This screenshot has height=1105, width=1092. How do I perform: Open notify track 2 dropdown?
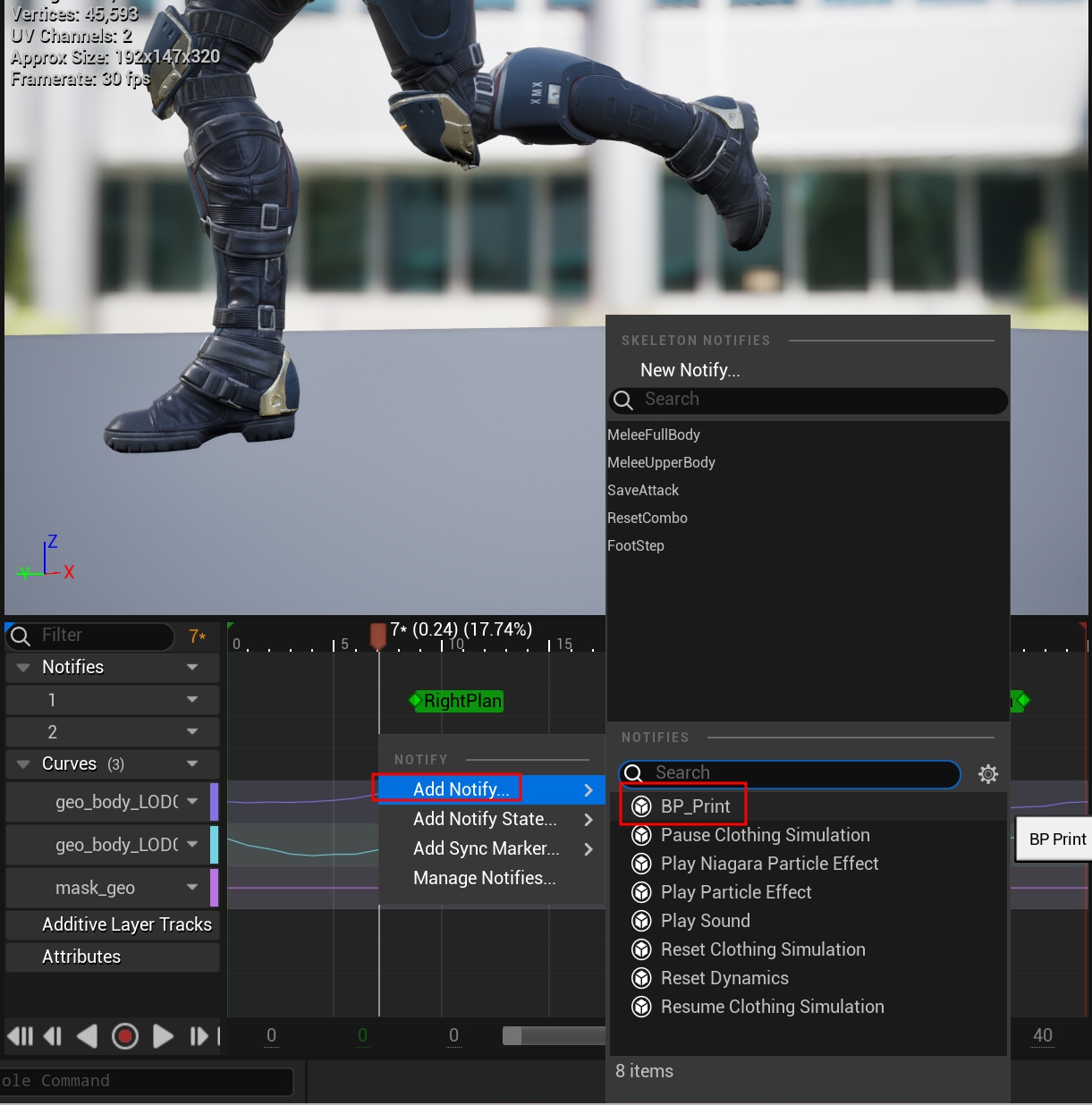pyautogui.click(x=192, y=732)
